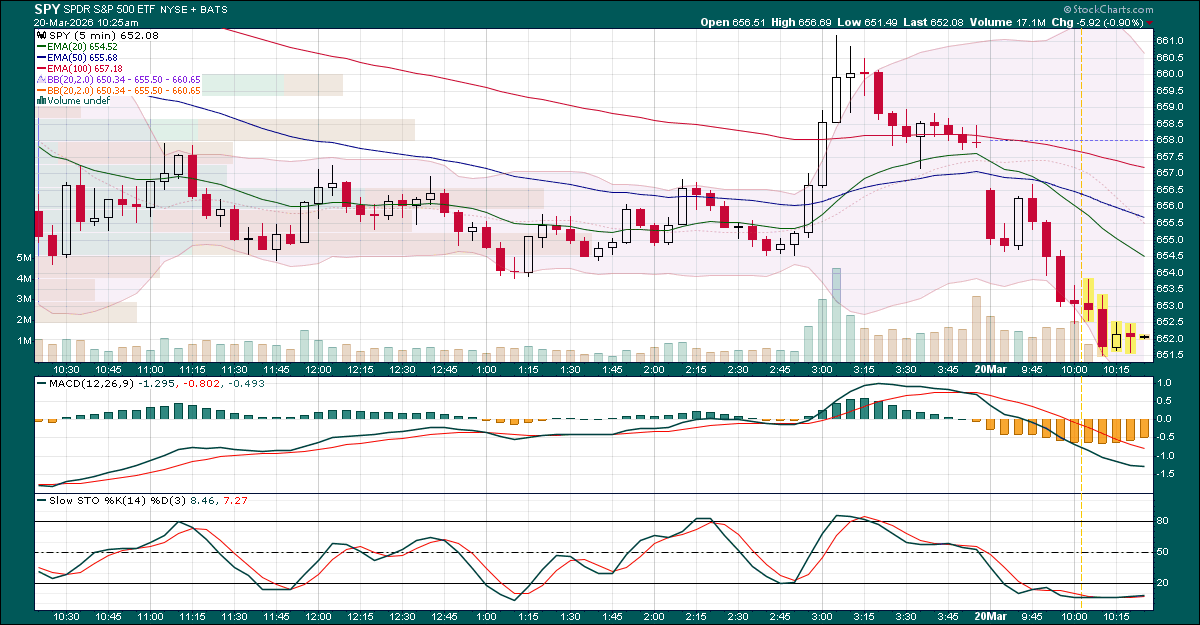Click the 11:15 time label under price chart
Screen dimensions: 1200x625
coord(191,369)
